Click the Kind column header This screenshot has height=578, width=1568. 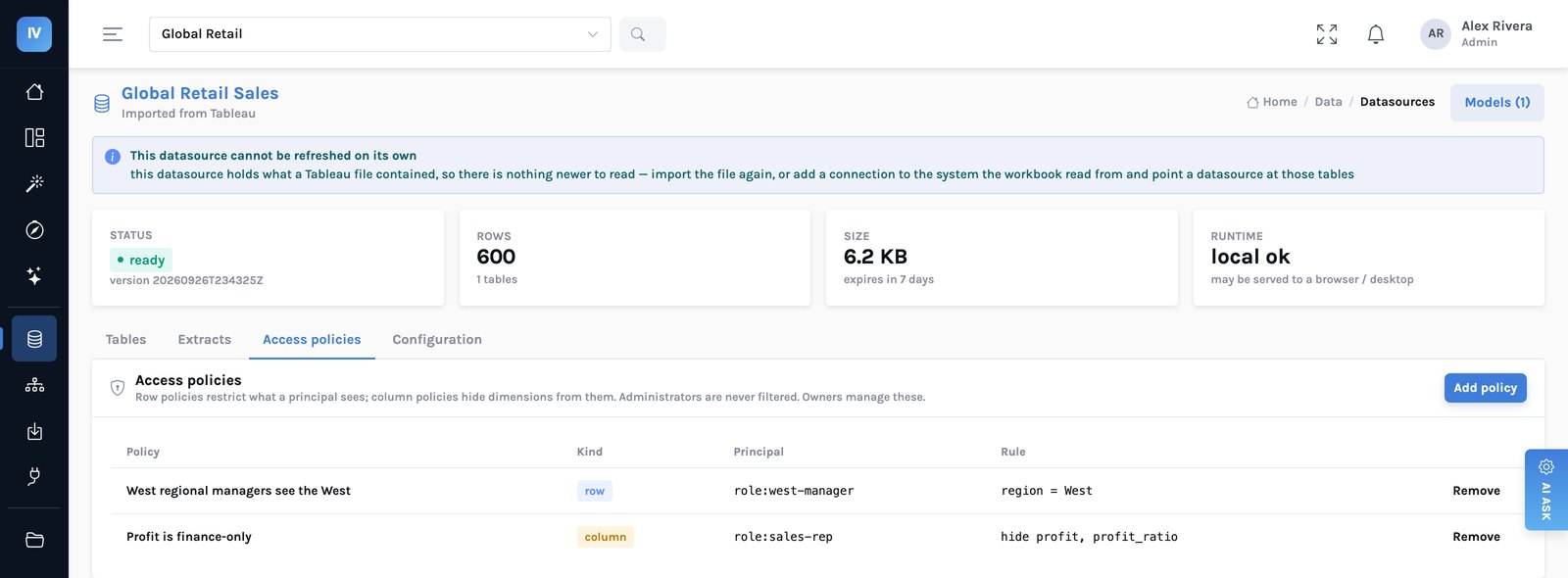pyautogui.click(x=590, y=452)
